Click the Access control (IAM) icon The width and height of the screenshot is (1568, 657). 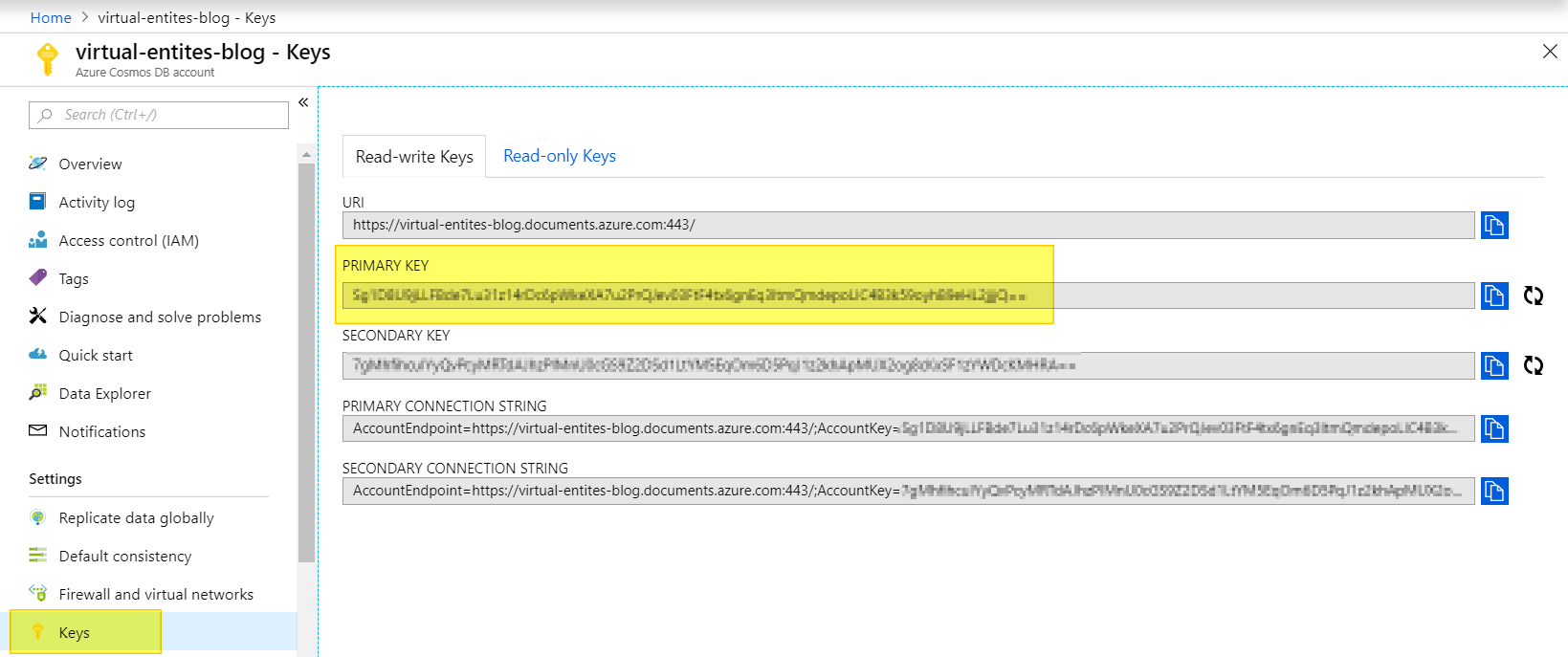[38, 240]
